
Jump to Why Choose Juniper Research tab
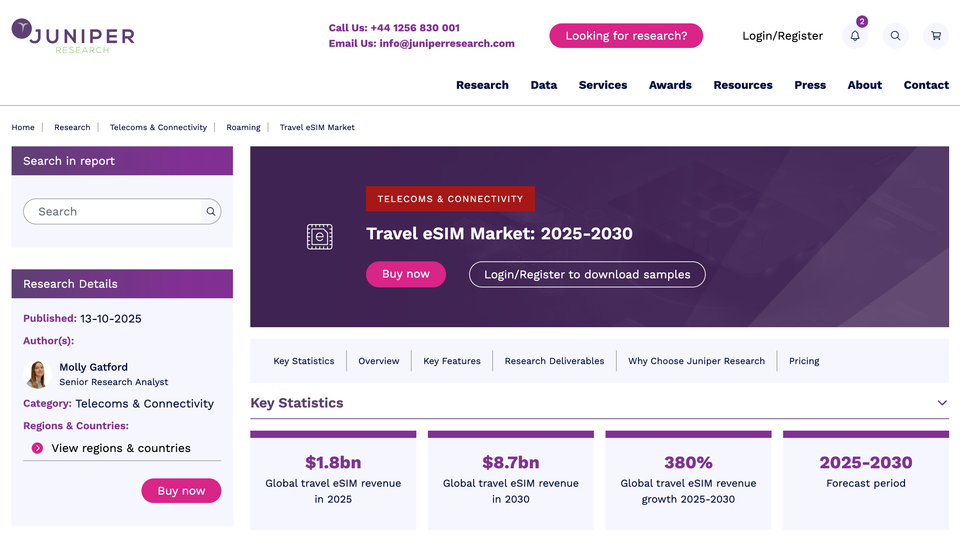696,361
